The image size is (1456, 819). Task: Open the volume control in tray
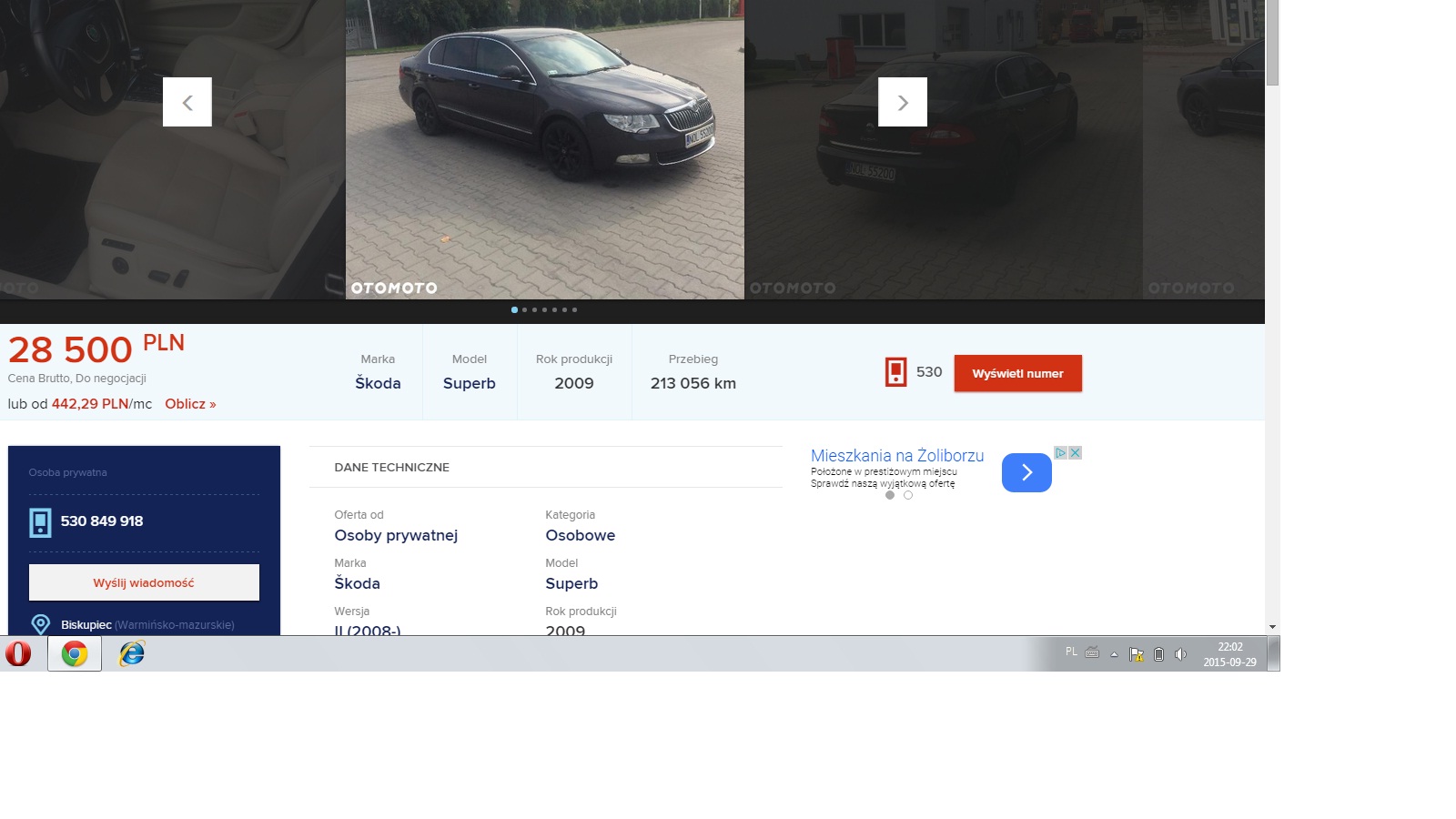tap(1180, 653)
